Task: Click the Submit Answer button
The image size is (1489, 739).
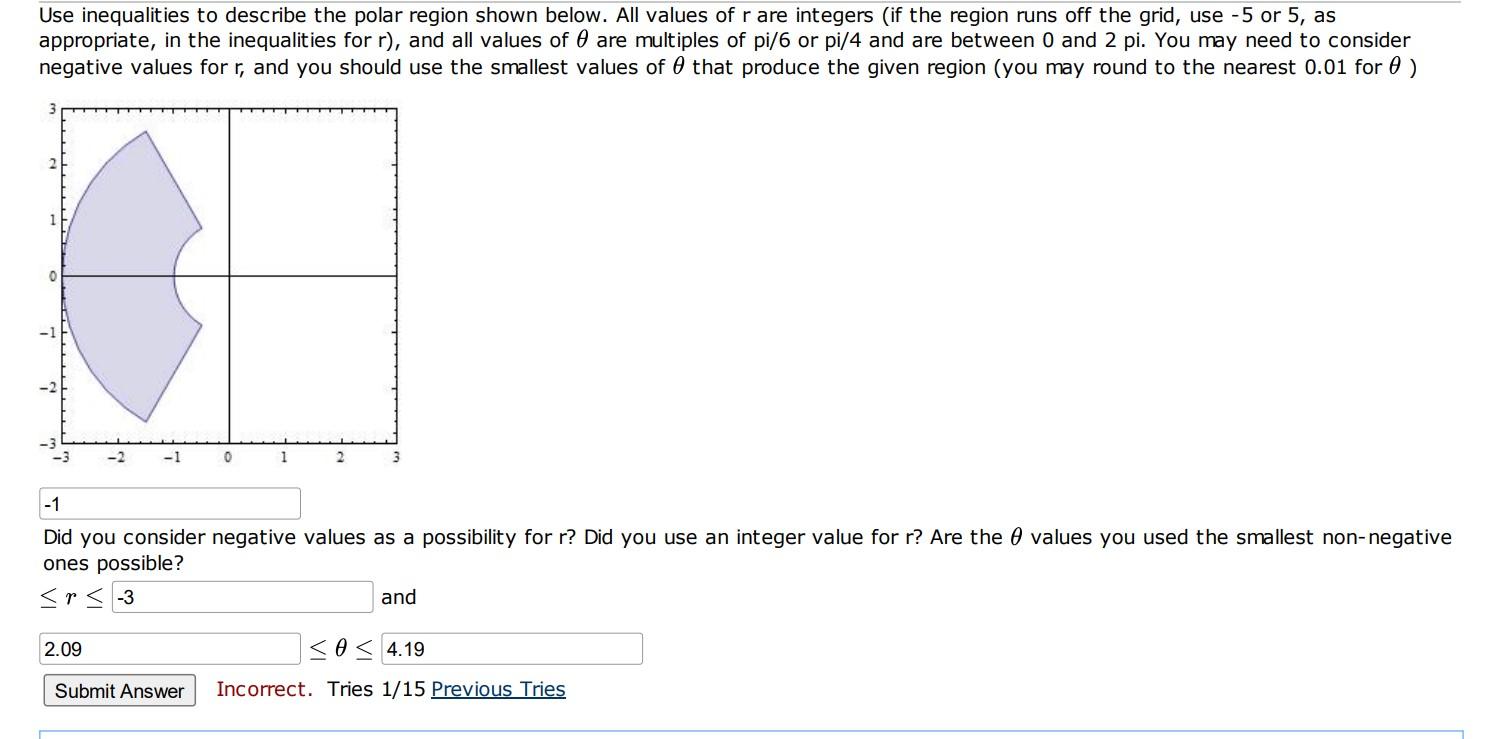Action: pyautogui.click(x=118, y=690)
